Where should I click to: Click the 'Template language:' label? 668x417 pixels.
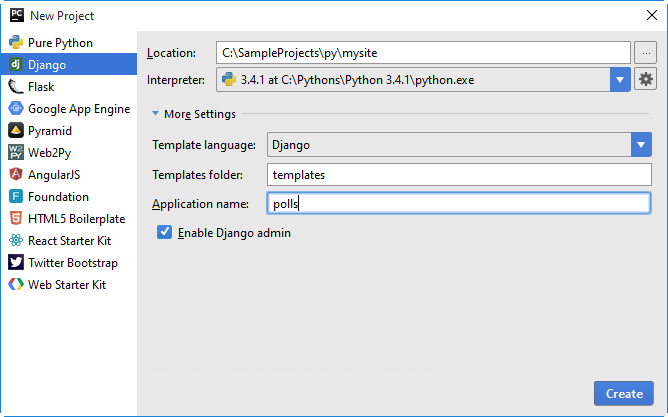pyautogui.click(x=204, y=145)
